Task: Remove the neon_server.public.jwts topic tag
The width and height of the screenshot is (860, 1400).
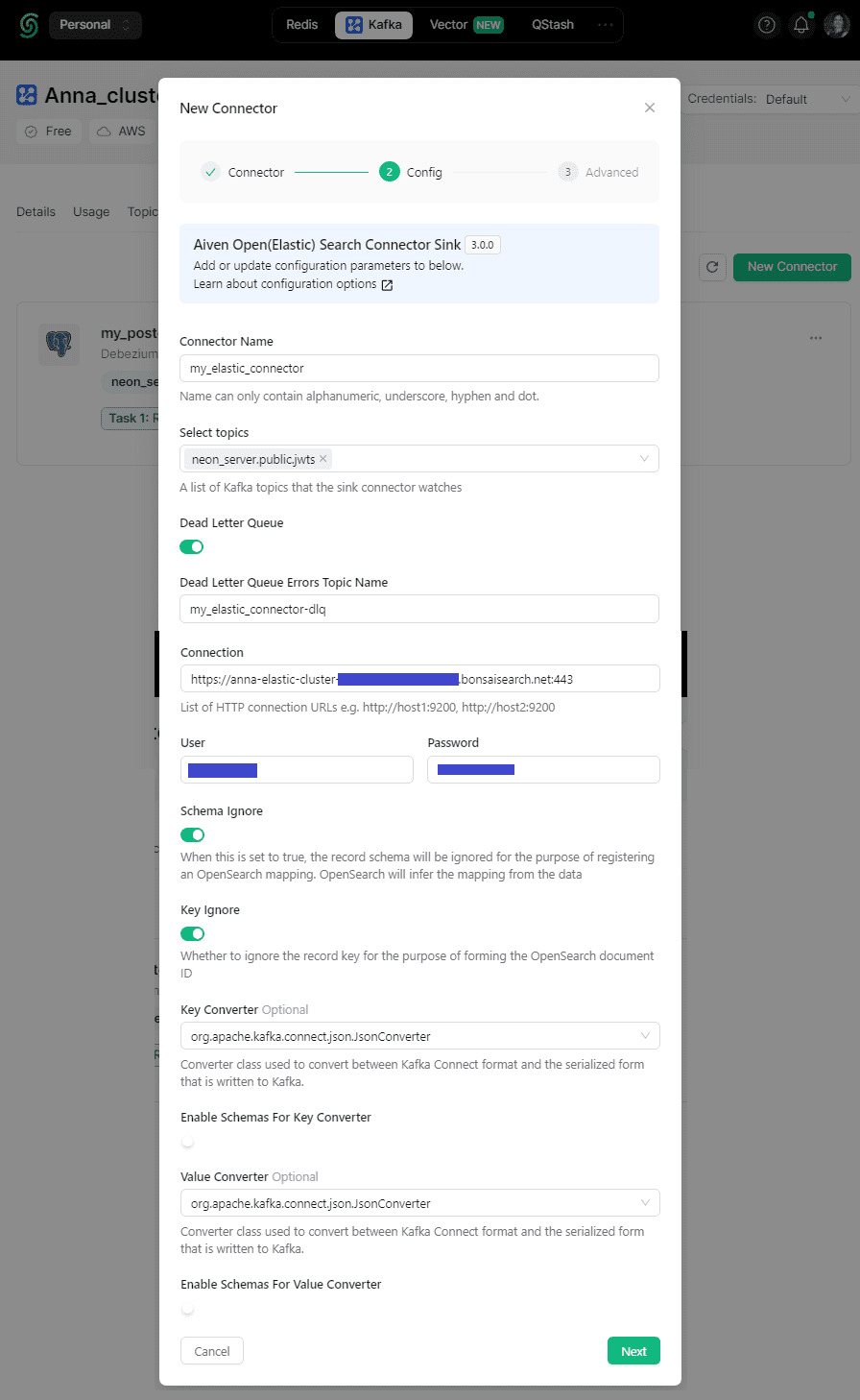Action: (323, 459)
